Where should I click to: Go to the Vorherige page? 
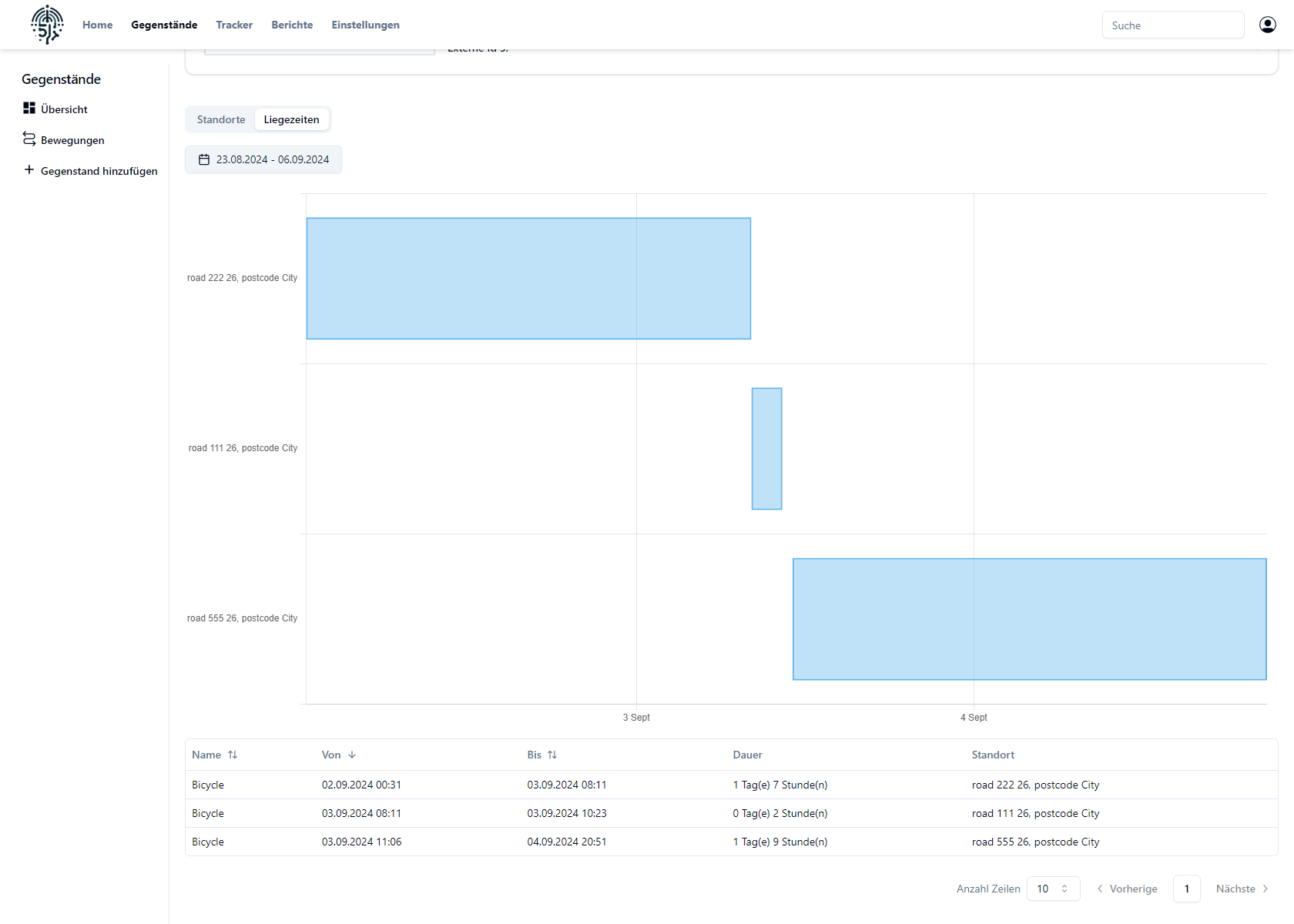tap(1127, 889)
